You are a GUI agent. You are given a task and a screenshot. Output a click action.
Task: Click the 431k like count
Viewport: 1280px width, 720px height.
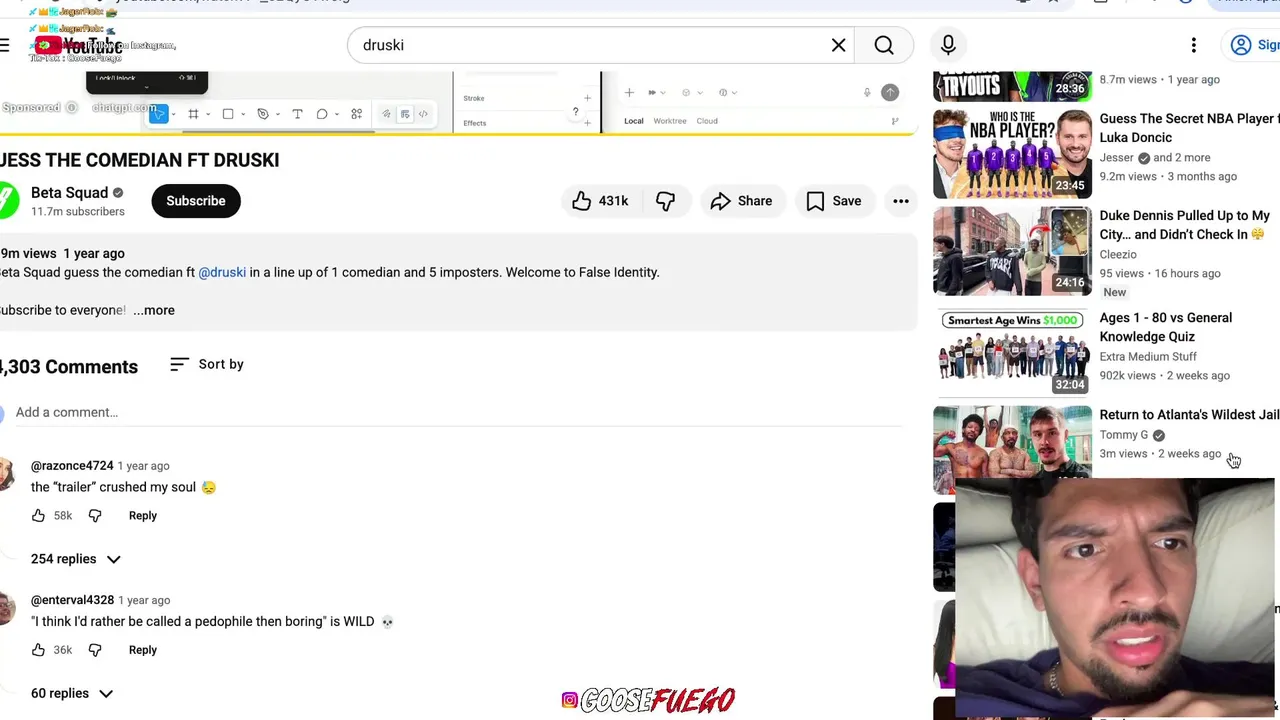(613, 201)
